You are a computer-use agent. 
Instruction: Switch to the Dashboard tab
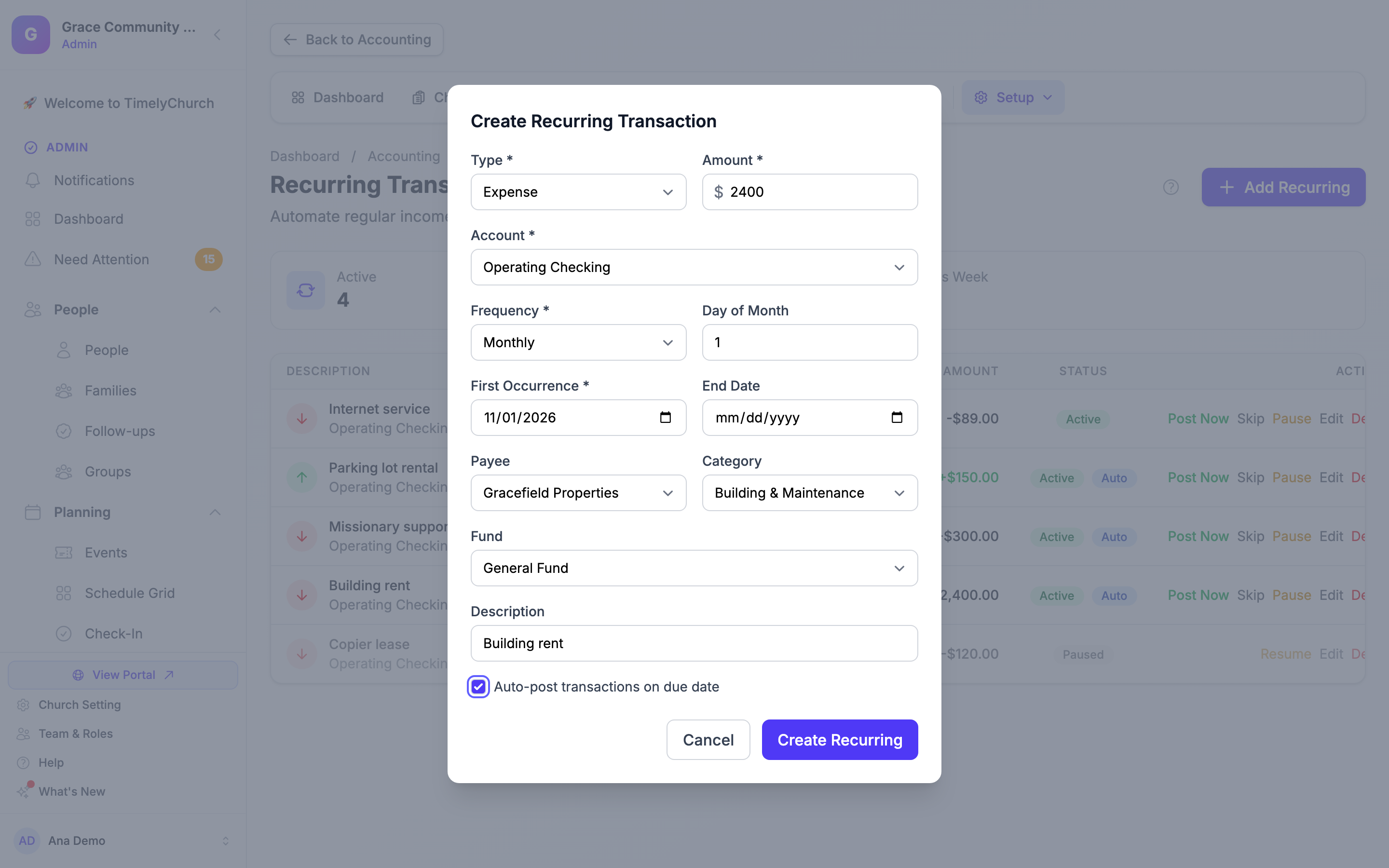pyautogui.click(x=338, y=97)
